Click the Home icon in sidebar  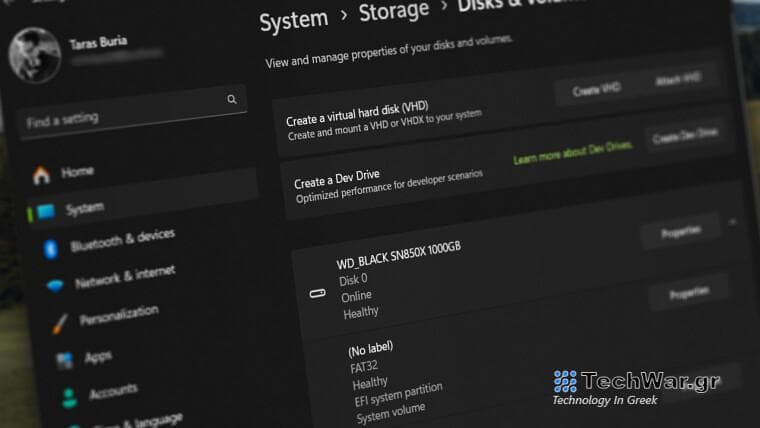pos(41,176)
